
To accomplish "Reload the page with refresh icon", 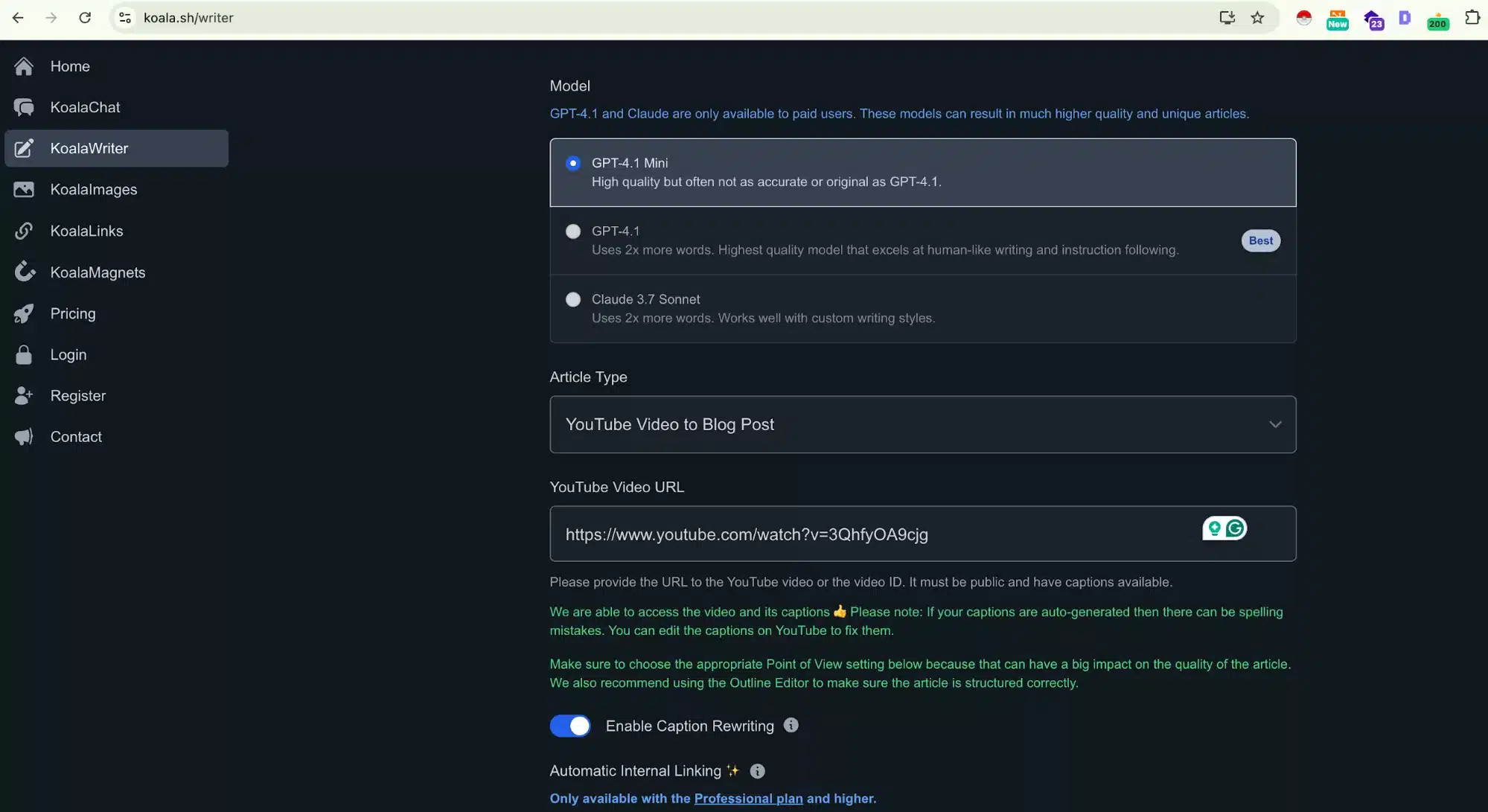I will [x=85, y=17].
